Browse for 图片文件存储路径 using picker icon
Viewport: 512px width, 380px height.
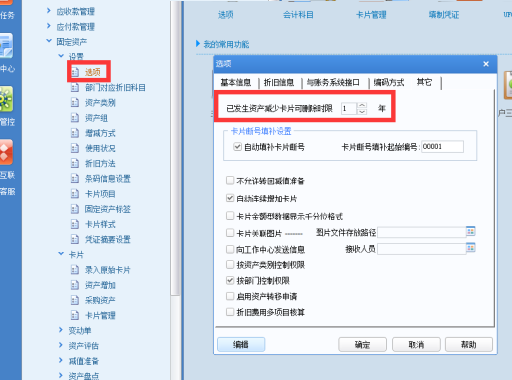pos(470,232)
